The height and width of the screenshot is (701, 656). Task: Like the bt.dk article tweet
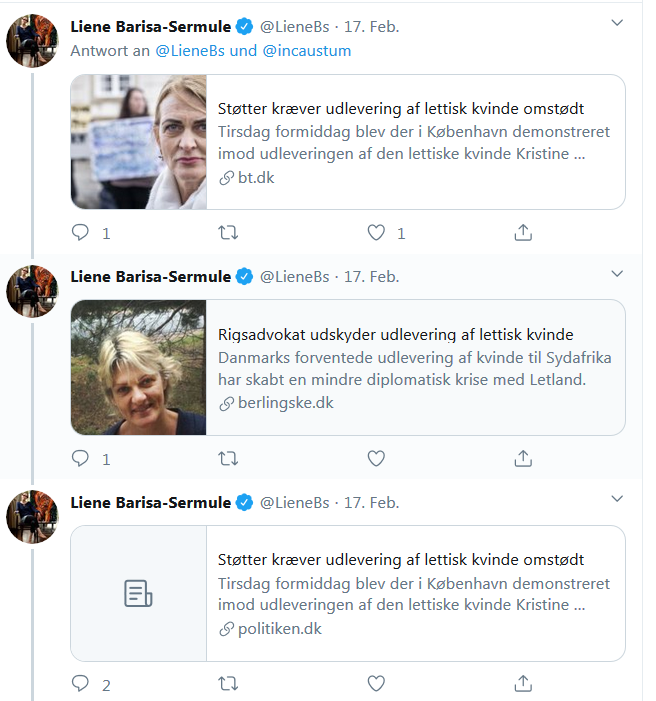(376, 232)
